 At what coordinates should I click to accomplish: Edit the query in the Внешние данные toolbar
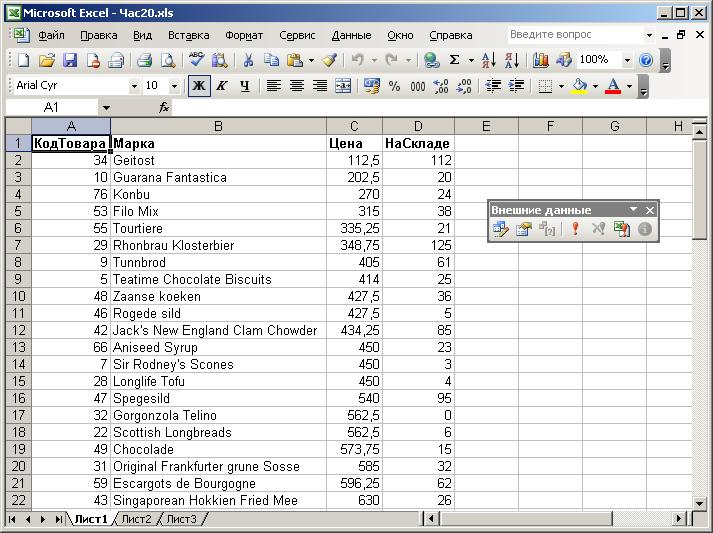(x=501, y=229)
